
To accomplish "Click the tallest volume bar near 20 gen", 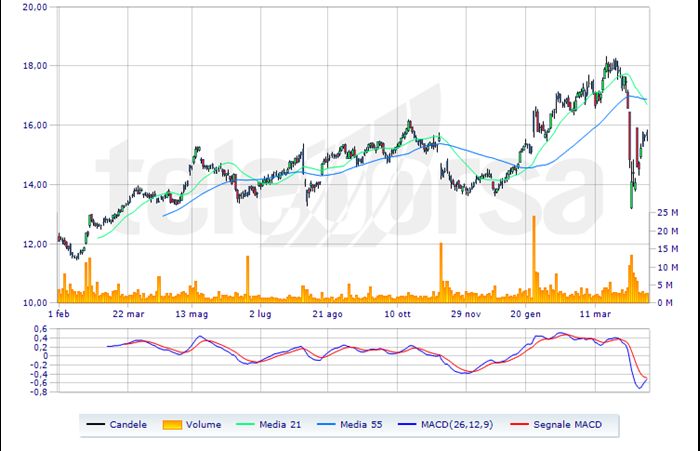I will tap(534, 260).
